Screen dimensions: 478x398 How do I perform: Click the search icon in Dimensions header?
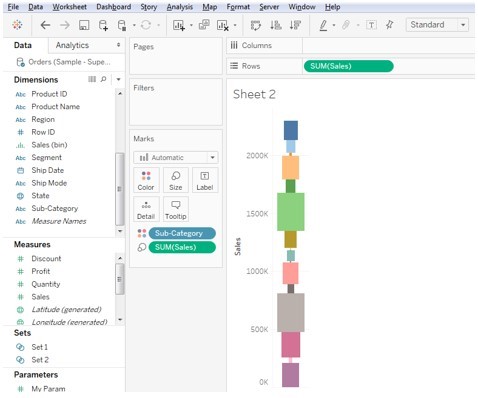tap(103, 79)
